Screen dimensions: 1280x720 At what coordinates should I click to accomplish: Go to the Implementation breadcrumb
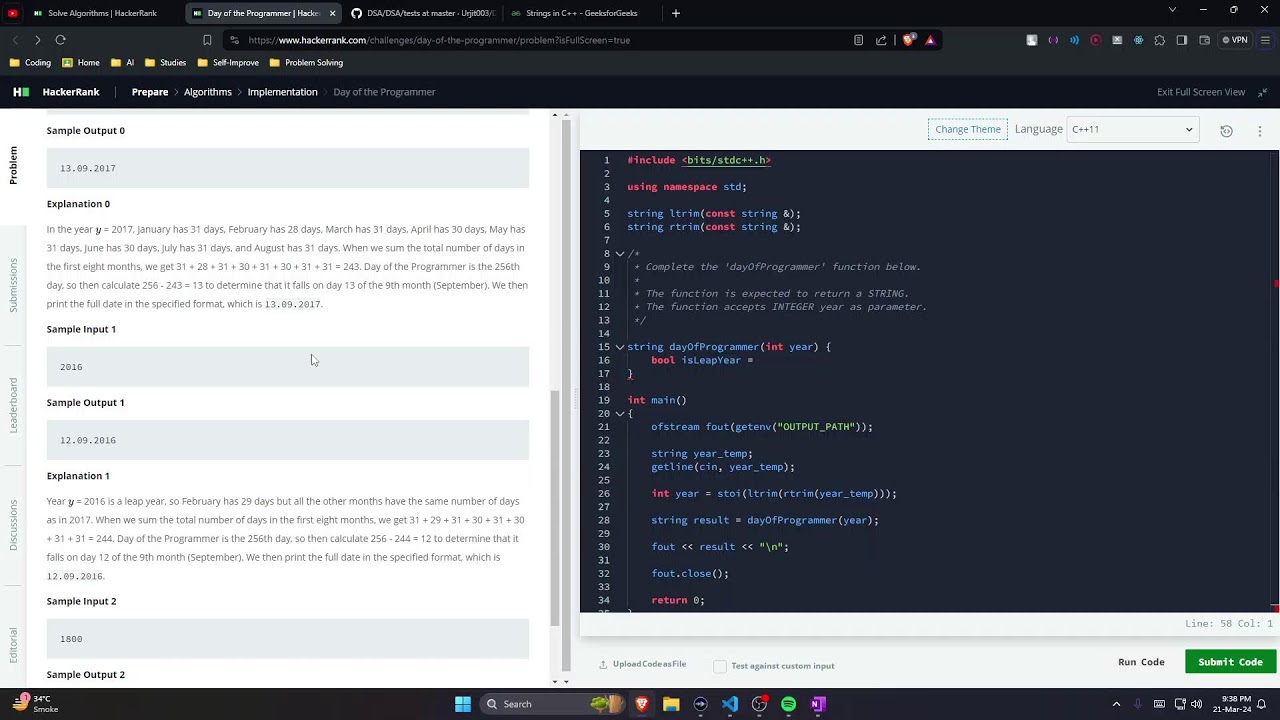point(282,92)
